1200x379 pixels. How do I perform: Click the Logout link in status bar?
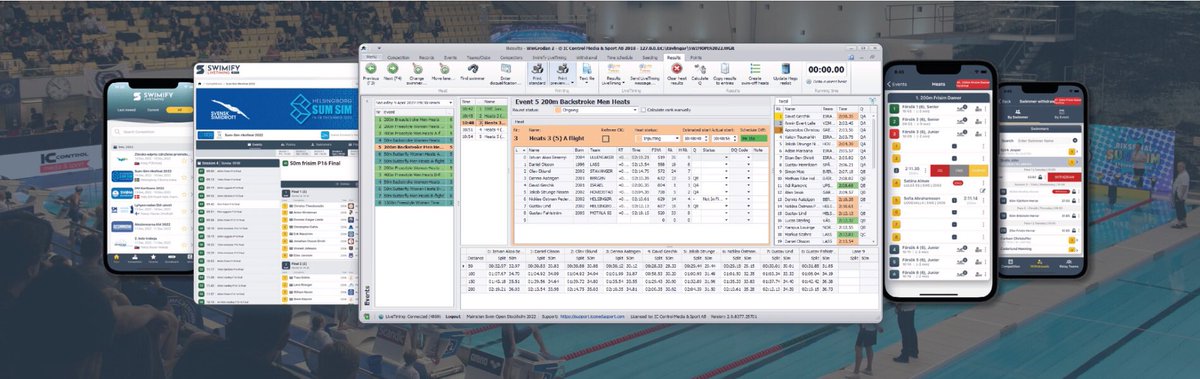click(453, 316)
